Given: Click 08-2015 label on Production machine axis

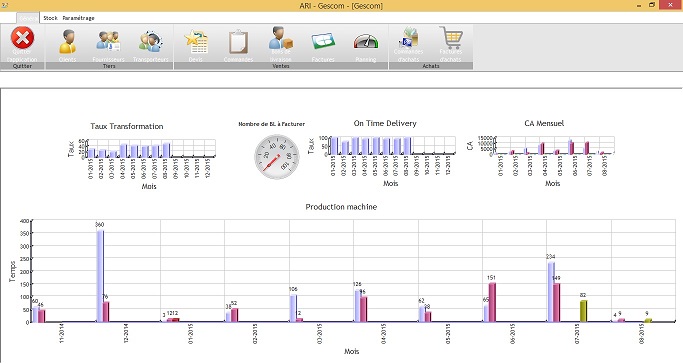Looking at the screenshot, I should click(642, 334).
